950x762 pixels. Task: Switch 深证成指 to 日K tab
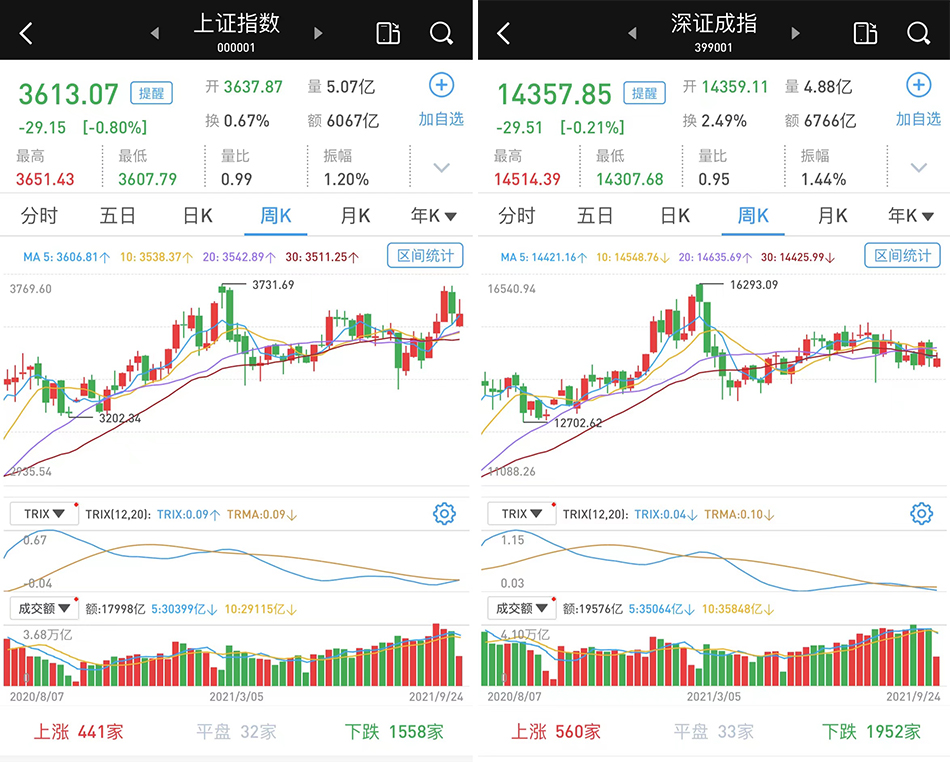click(x=675, y=216)
